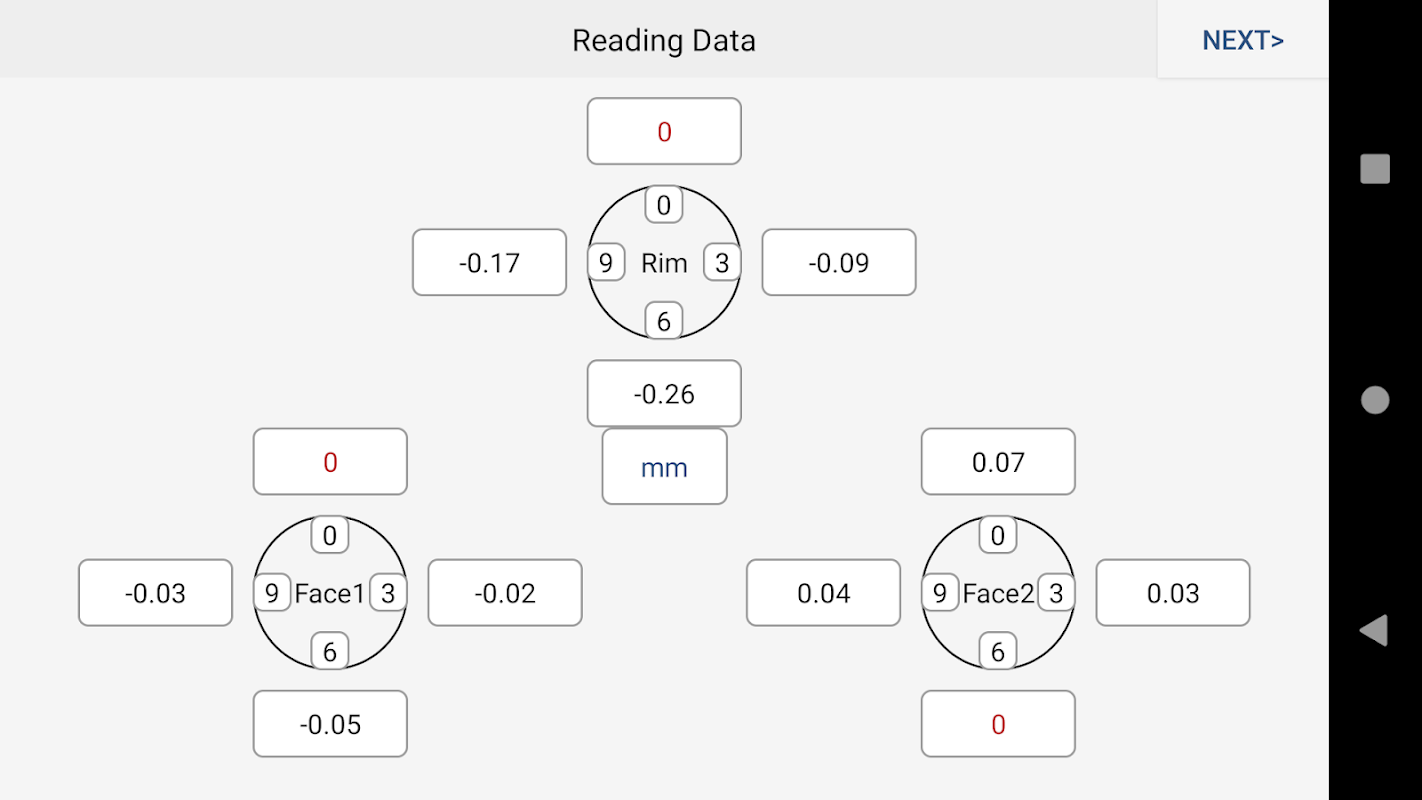Tap the Face1 -0.05 bottom reading

pos(330,724)
